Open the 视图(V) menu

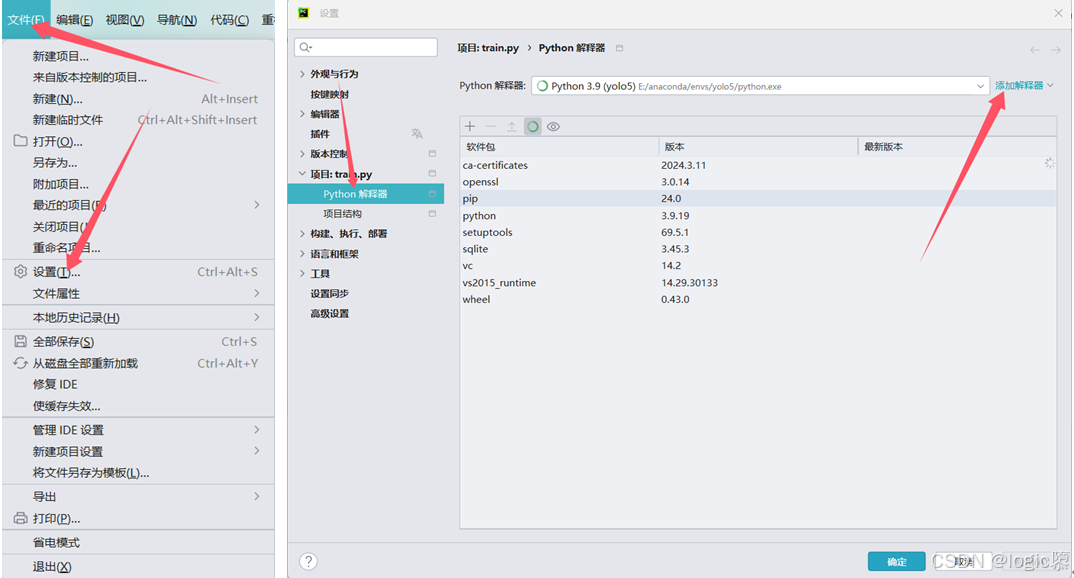[x=125, y=20]
